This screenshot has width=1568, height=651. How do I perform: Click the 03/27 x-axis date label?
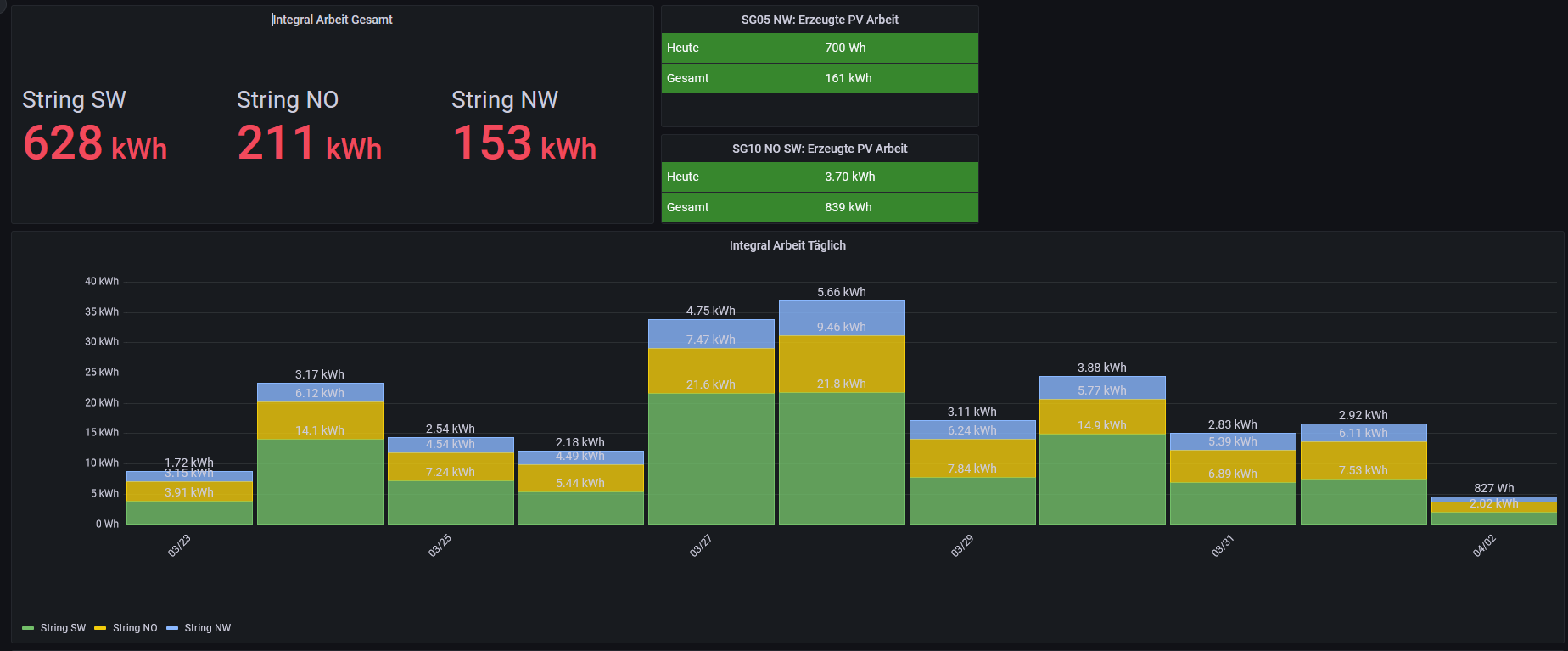coord(701,546)
